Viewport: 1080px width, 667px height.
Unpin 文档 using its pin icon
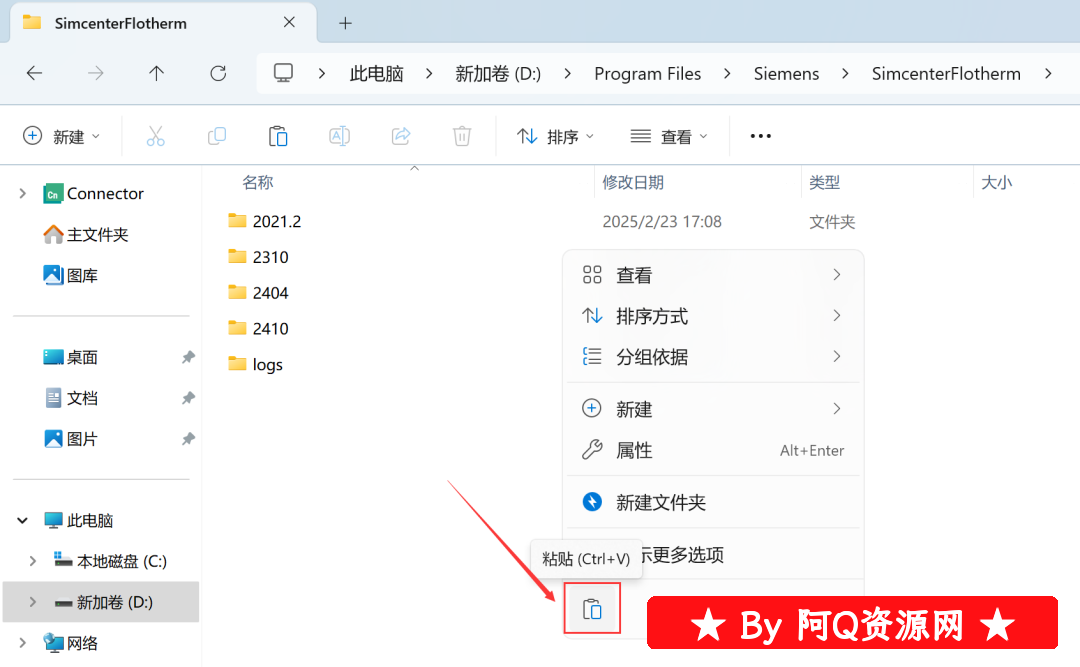pyautogui.click(x=188, y=398)
